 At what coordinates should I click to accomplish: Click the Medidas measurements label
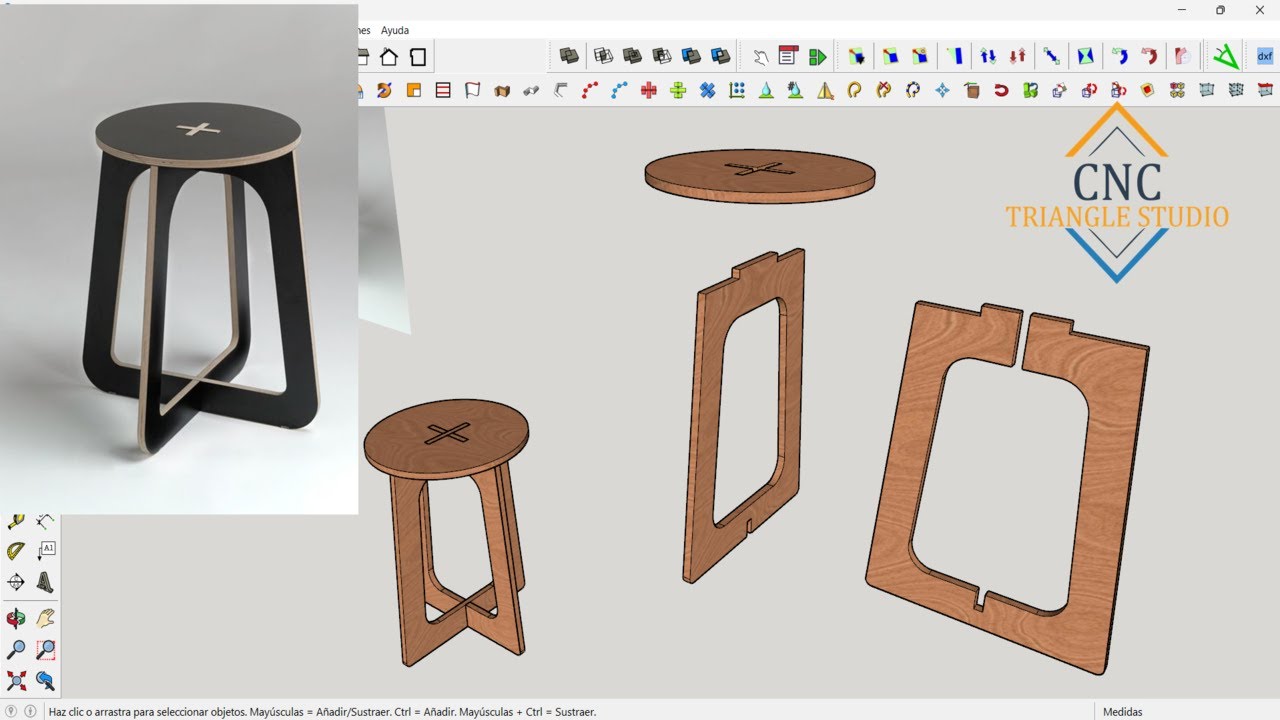pyautogui.click(x=1122, y=712)
